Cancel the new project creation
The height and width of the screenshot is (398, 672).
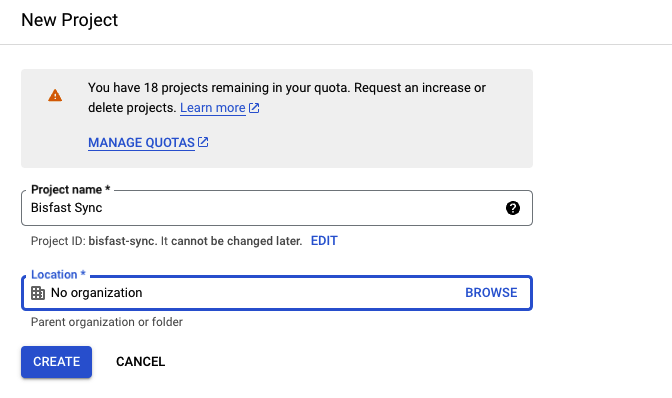point(141,362)
